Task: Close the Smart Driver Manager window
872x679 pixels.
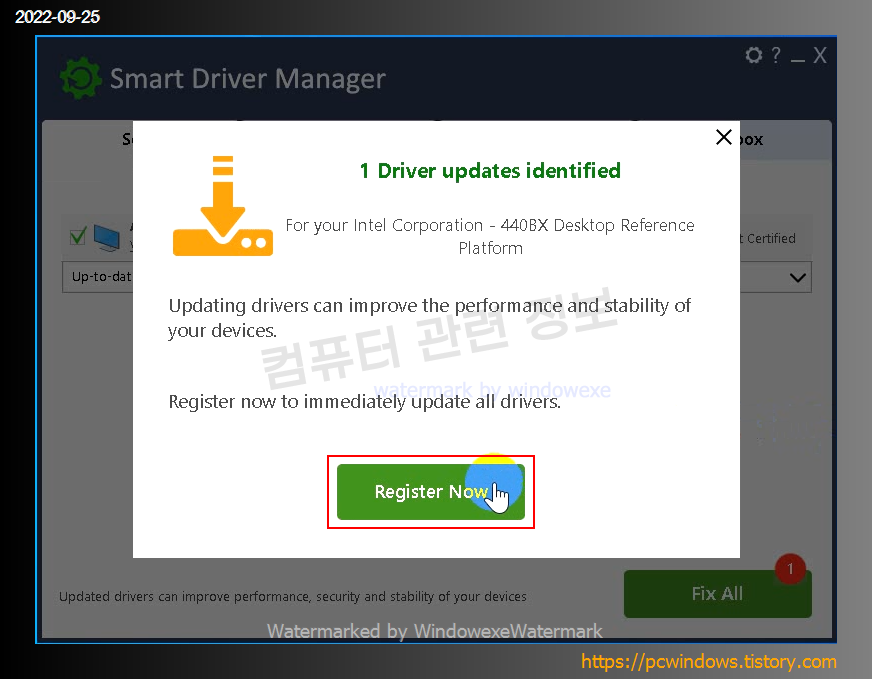Action: [x=820, y=55]
